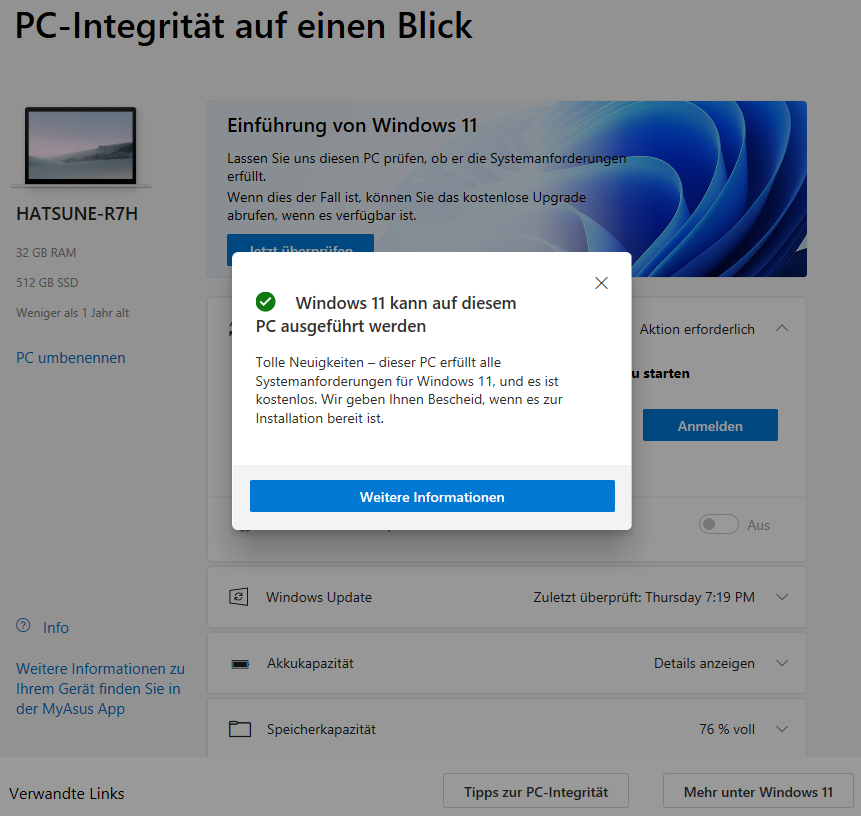Viewport: 861px width, 816px height.
Task: Click the HATSUNE-R7H device name
Action: (x=77, y=214)
